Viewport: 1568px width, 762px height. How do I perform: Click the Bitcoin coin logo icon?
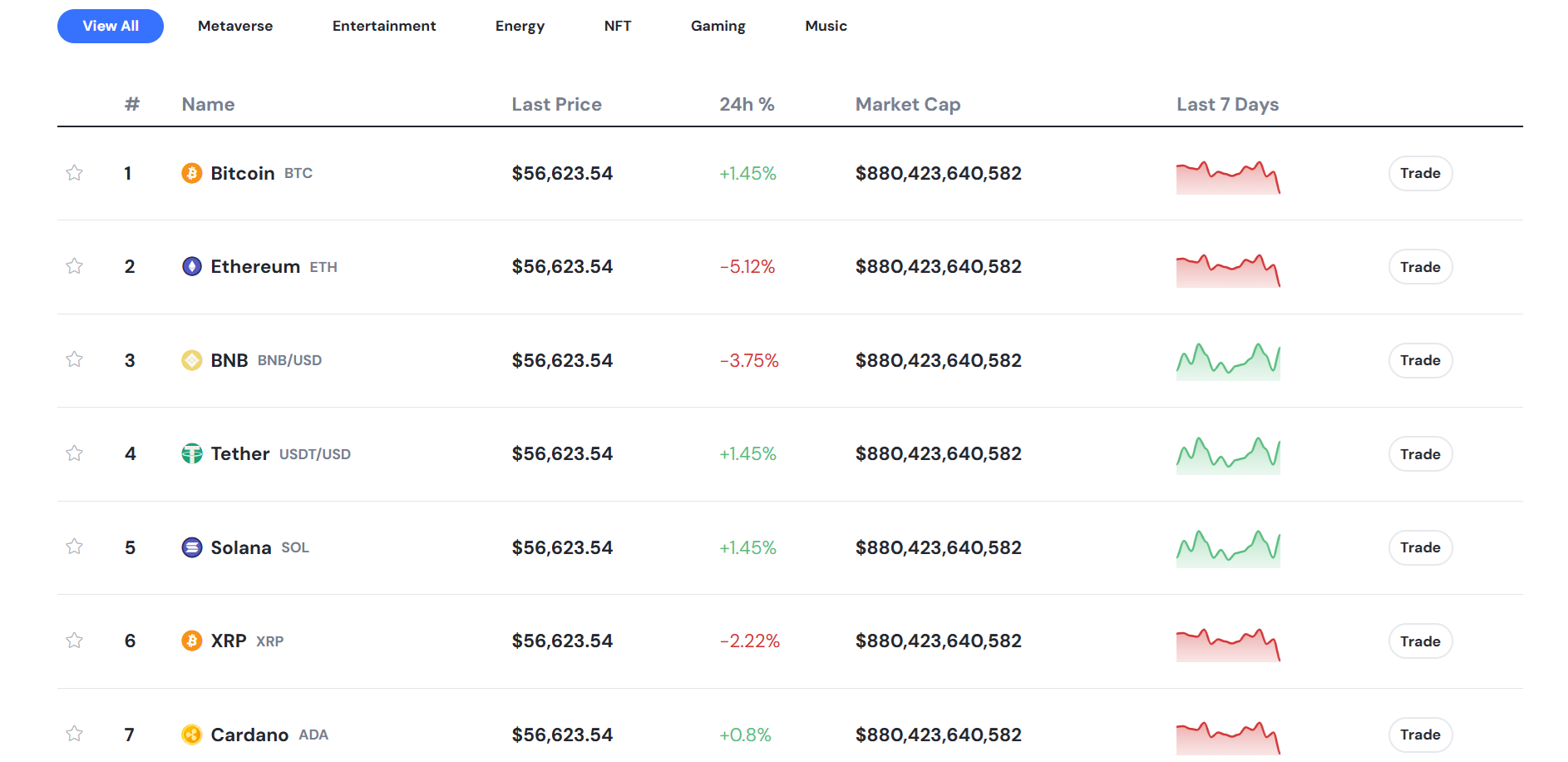[191, 173]
